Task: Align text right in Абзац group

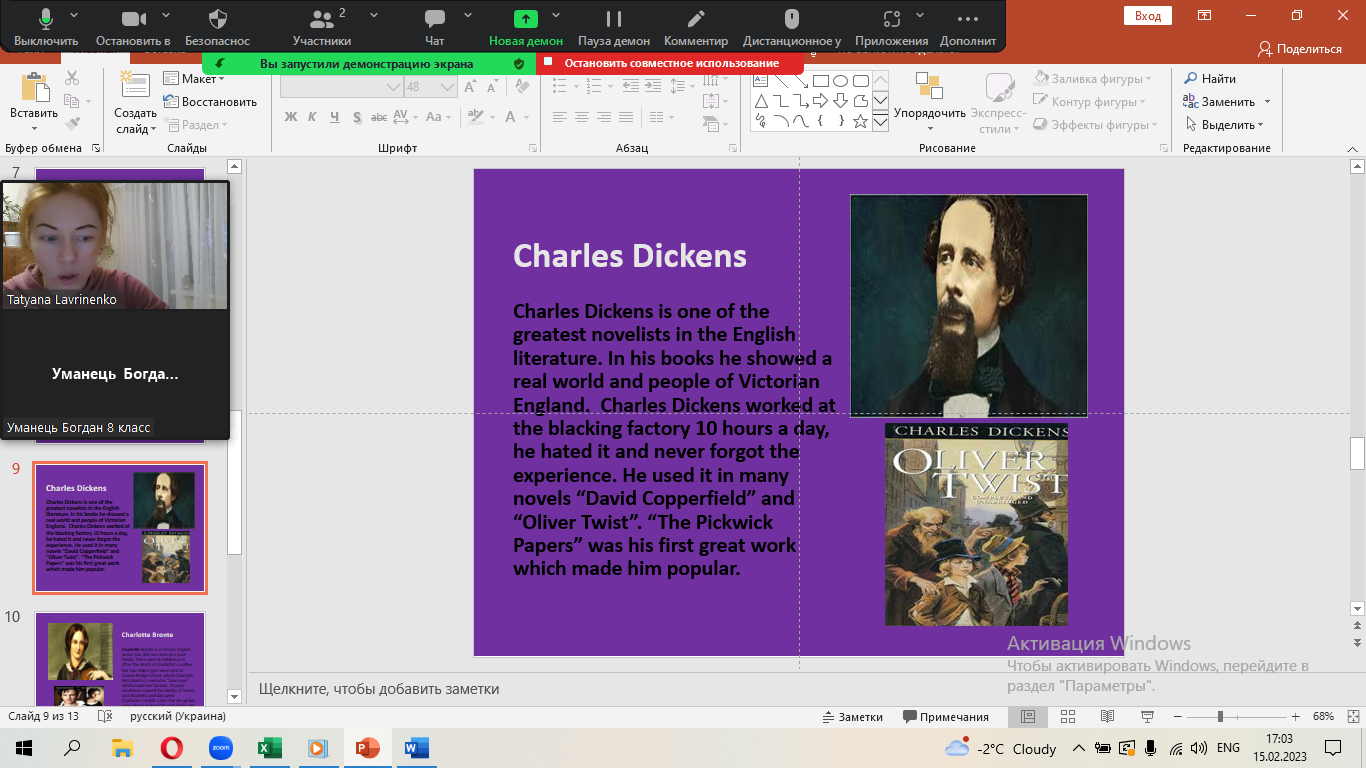Action: pos(603,117)
